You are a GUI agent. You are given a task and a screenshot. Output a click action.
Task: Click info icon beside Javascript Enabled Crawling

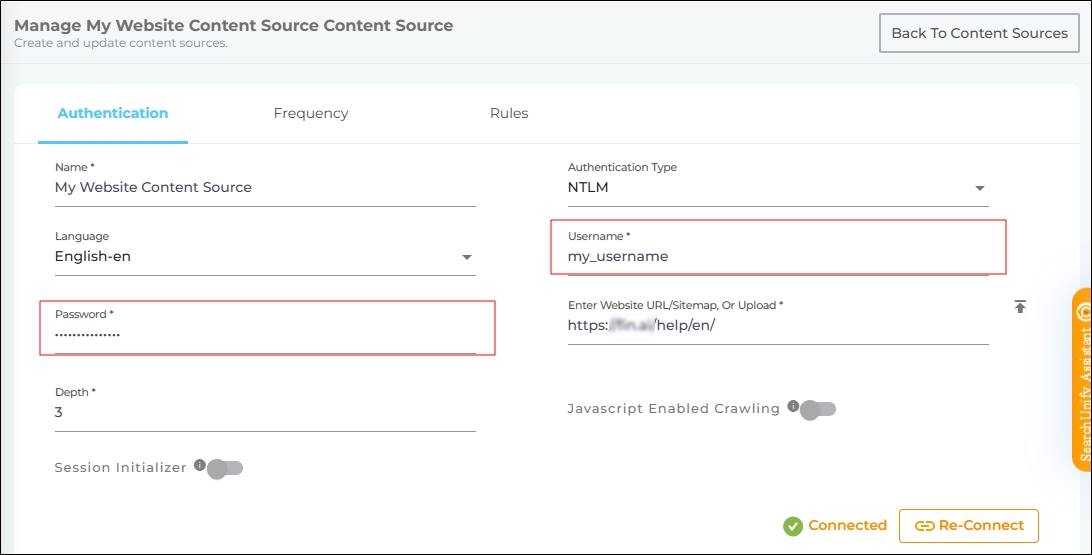point(793,406)
